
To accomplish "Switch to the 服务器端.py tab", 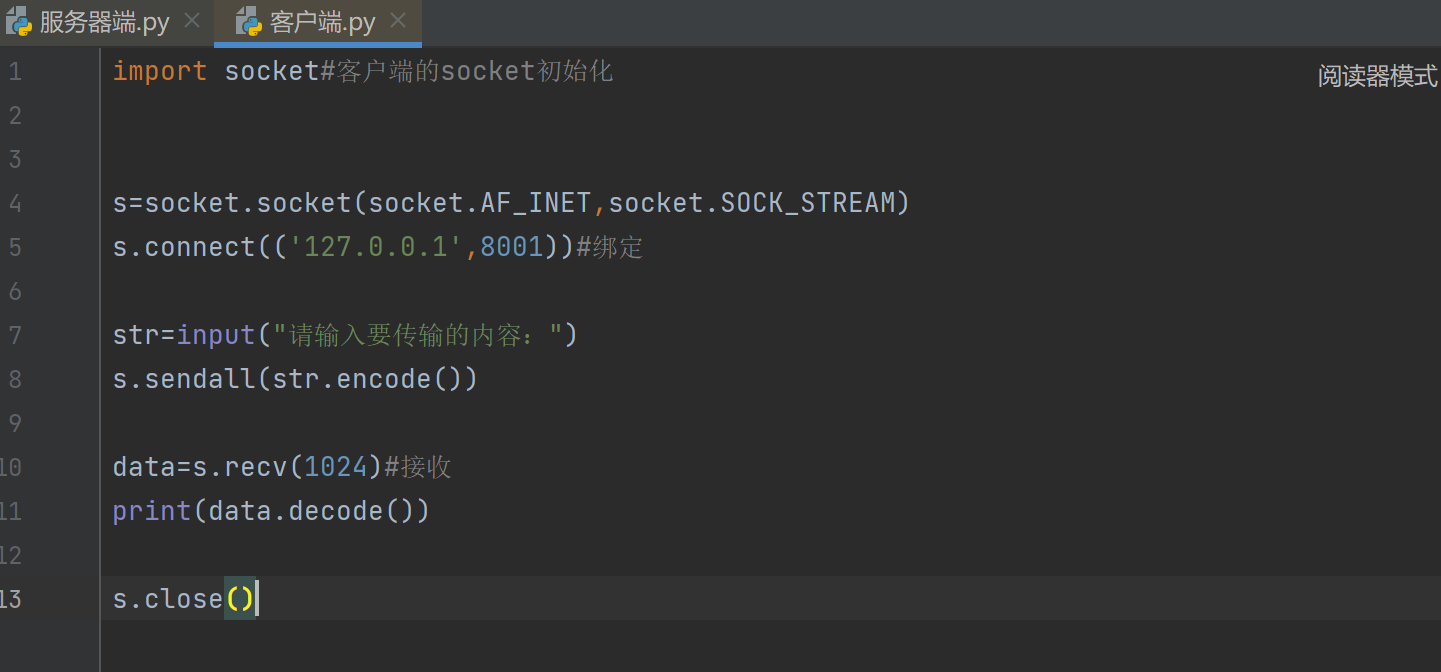I will pyautogui.click(x=104, y=22).
